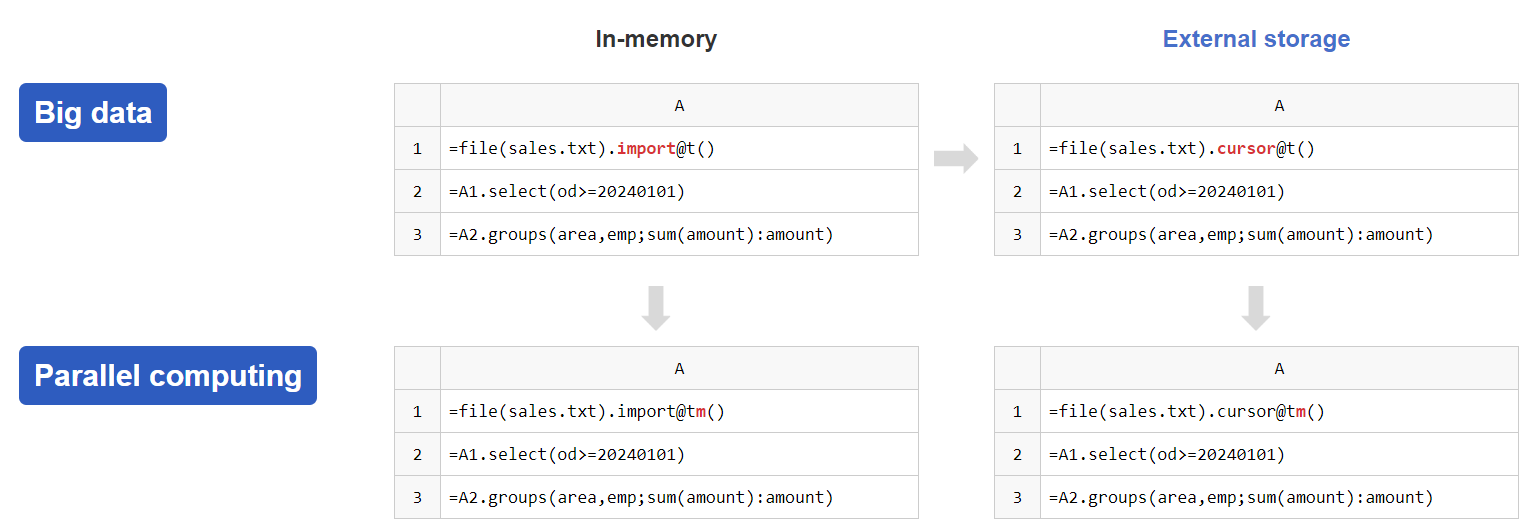Select the In-memory heading
This screenshot has height=531, width=1530.
(656, 39)
